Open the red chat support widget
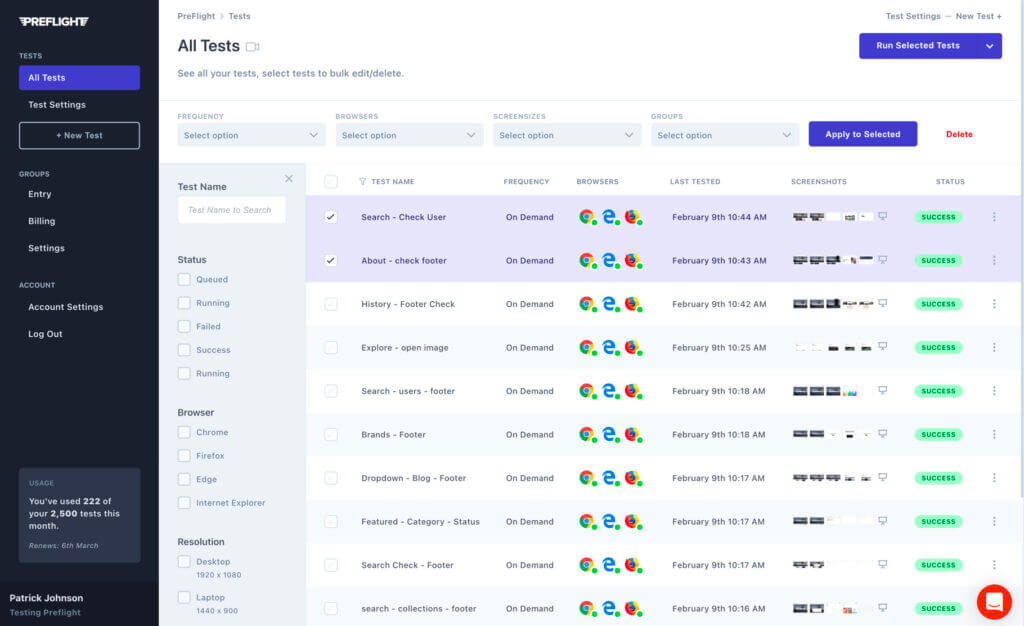The width and height of the screenshot is (1024, 626). tap(994, 602)
